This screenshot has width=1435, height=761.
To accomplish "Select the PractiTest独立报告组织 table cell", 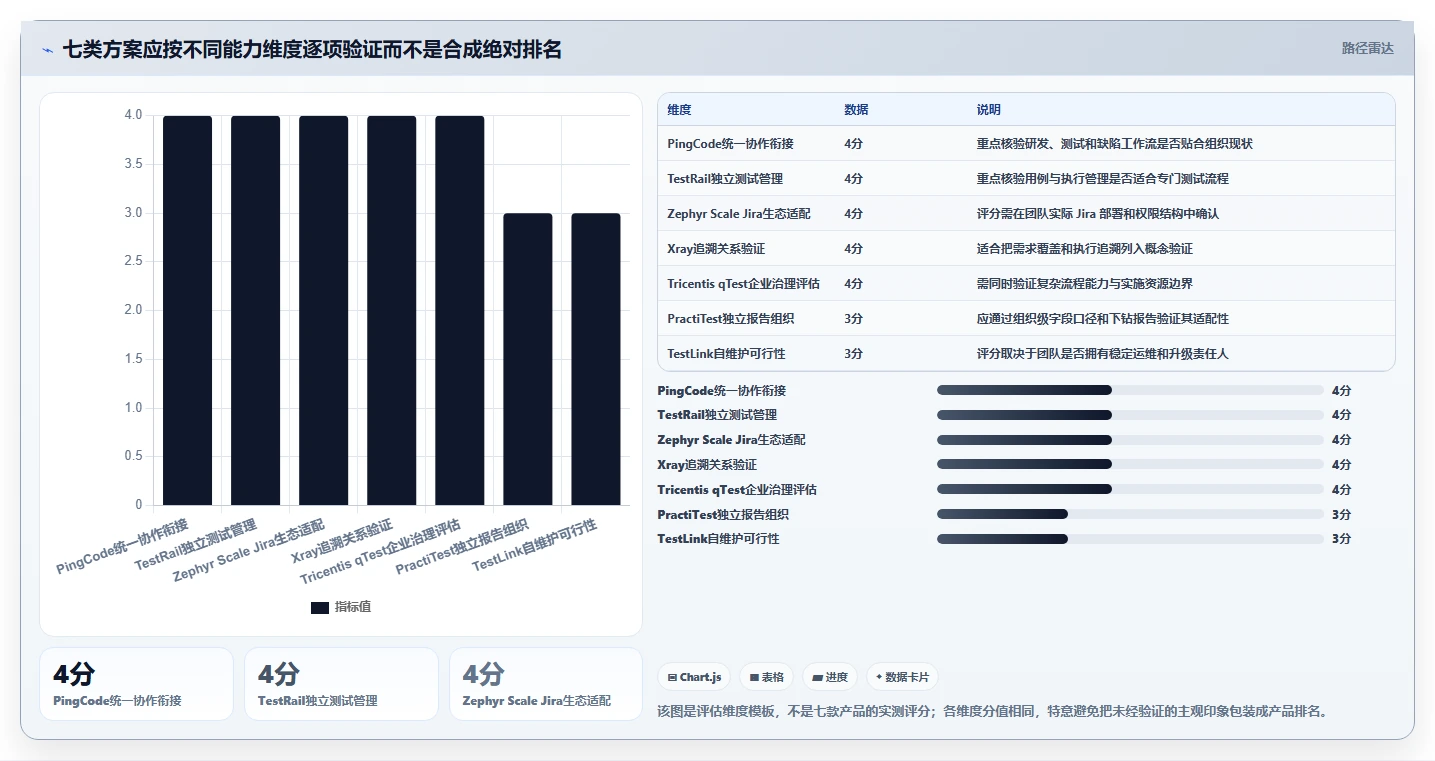I will [730, 319].
